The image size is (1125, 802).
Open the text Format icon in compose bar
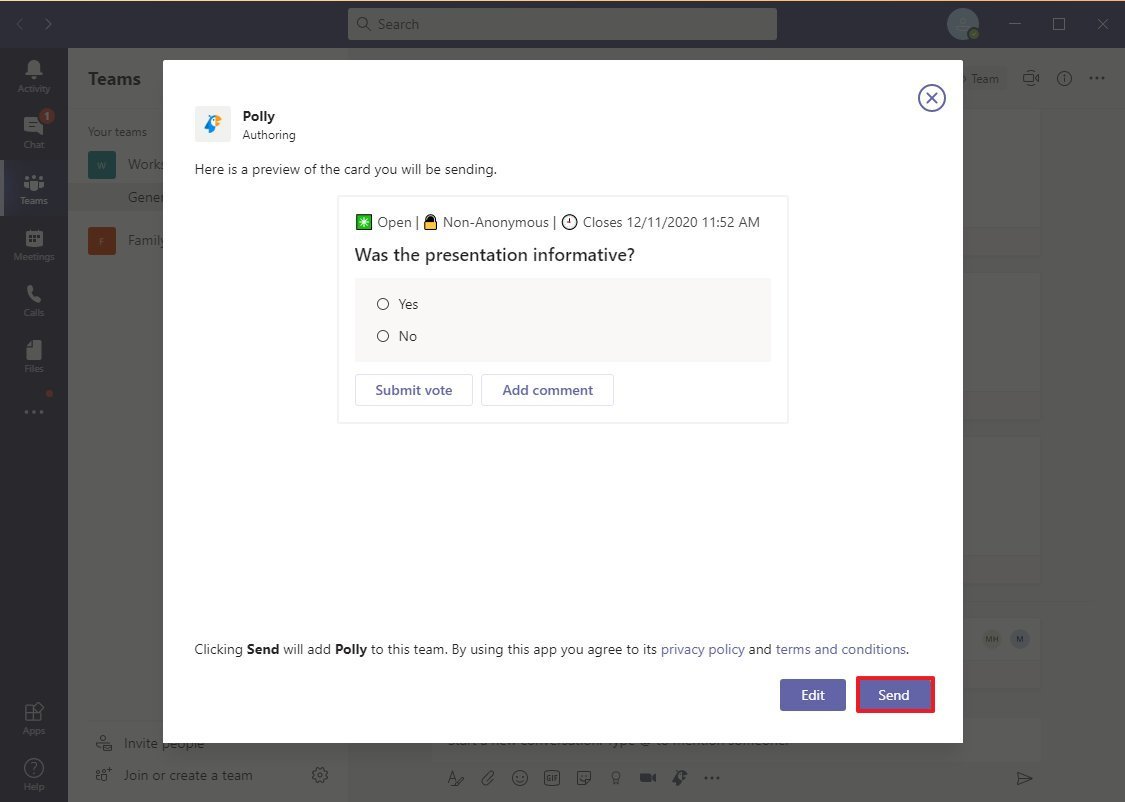456,778
